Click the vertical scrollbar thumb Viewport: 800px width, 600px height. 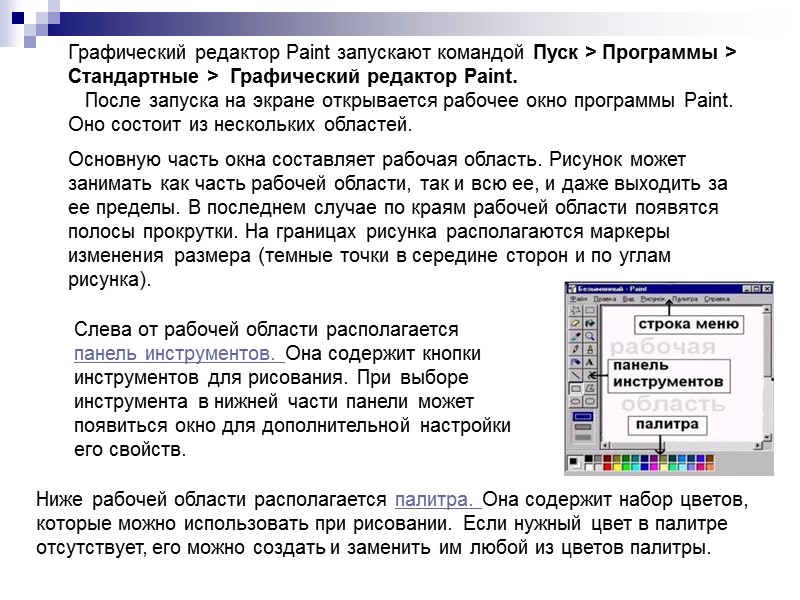pos(767,345)
